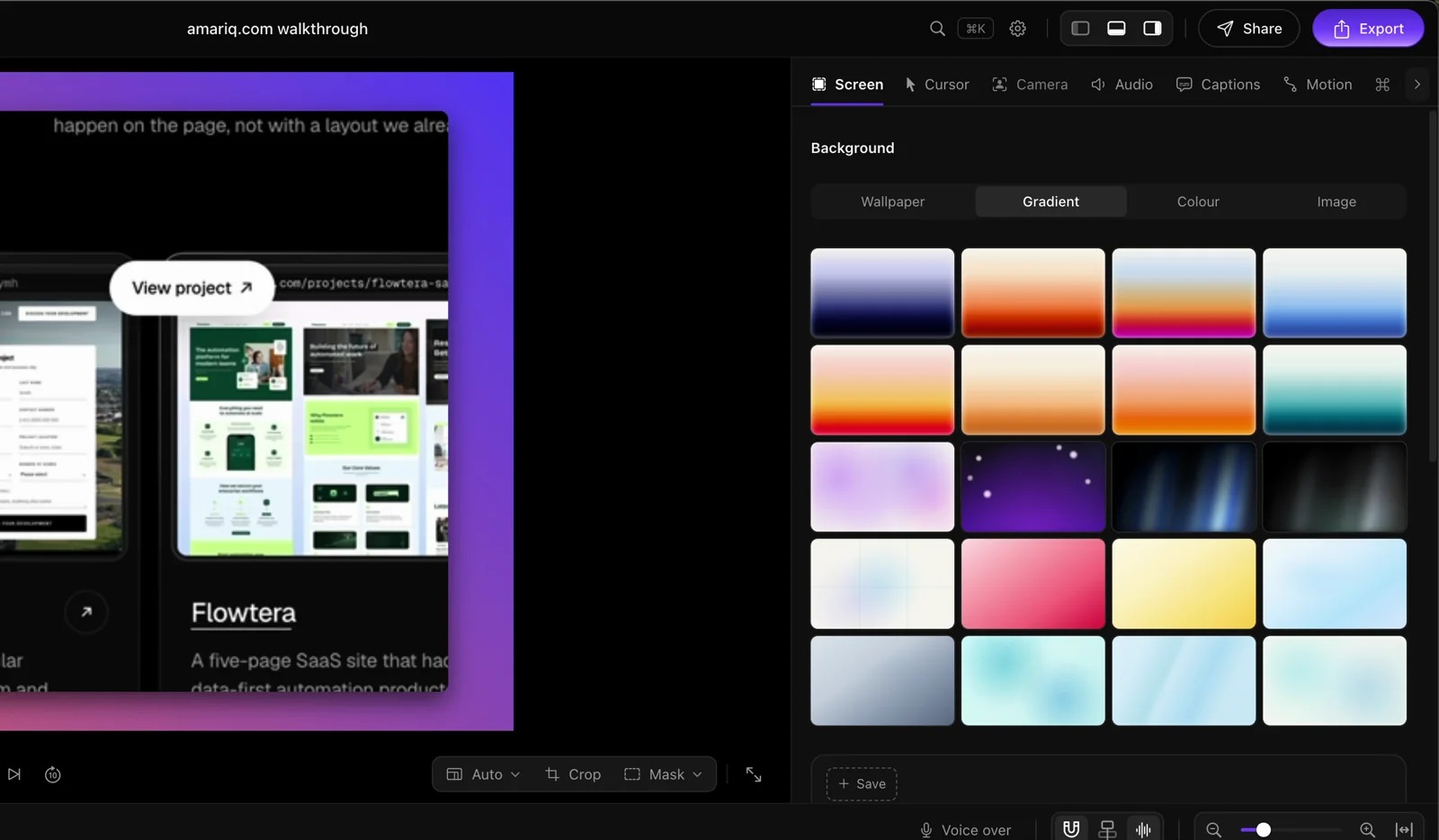1439x840 pixels.
Task: Open the Camera tab
Action: click(1030, 85)
